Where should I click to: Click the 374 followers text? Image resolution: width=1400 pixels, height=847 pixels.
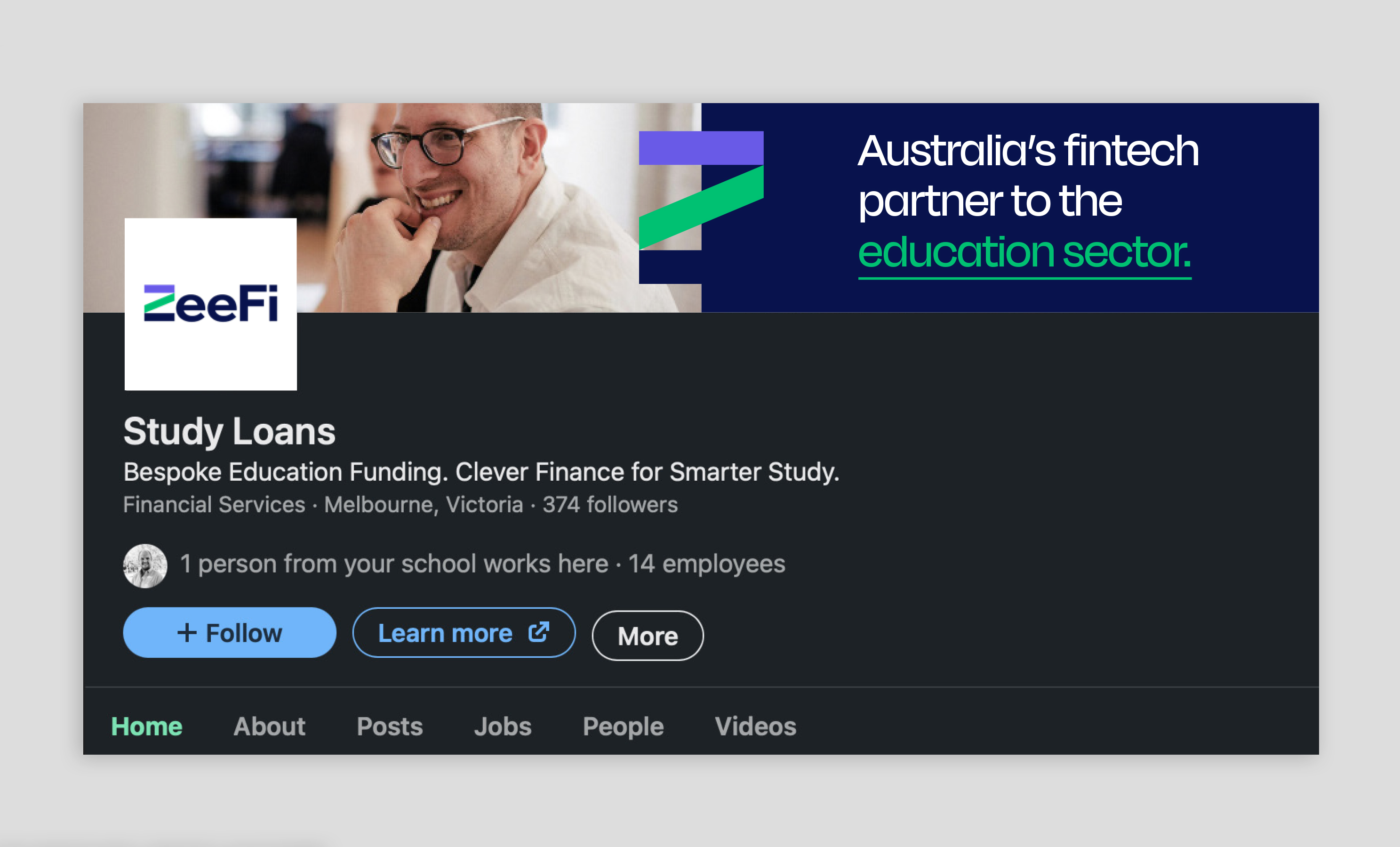tap(610, 505)
